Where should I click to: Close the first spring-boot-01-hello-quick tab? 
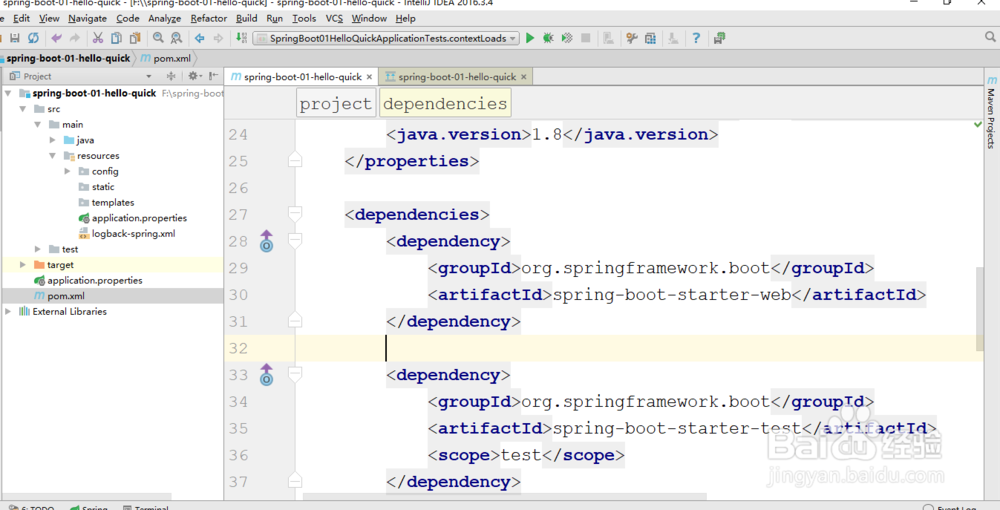369,76
